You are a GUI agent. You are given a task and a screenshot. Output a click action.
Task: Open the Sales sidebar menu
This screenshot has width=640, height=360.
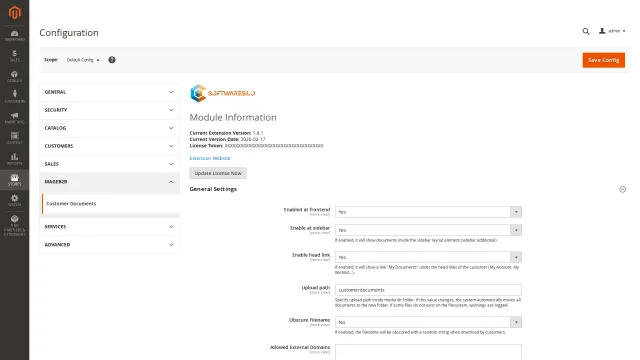pos(14,56)
